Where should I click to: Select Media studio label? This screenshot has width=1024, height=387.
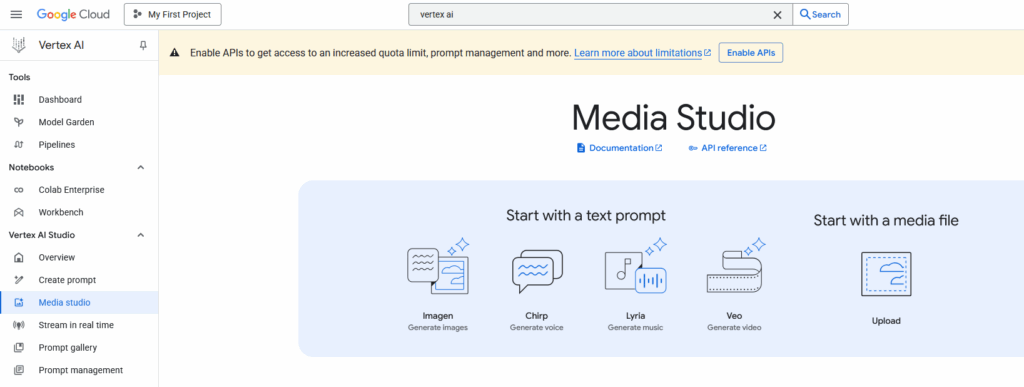[x=64, y=303]
